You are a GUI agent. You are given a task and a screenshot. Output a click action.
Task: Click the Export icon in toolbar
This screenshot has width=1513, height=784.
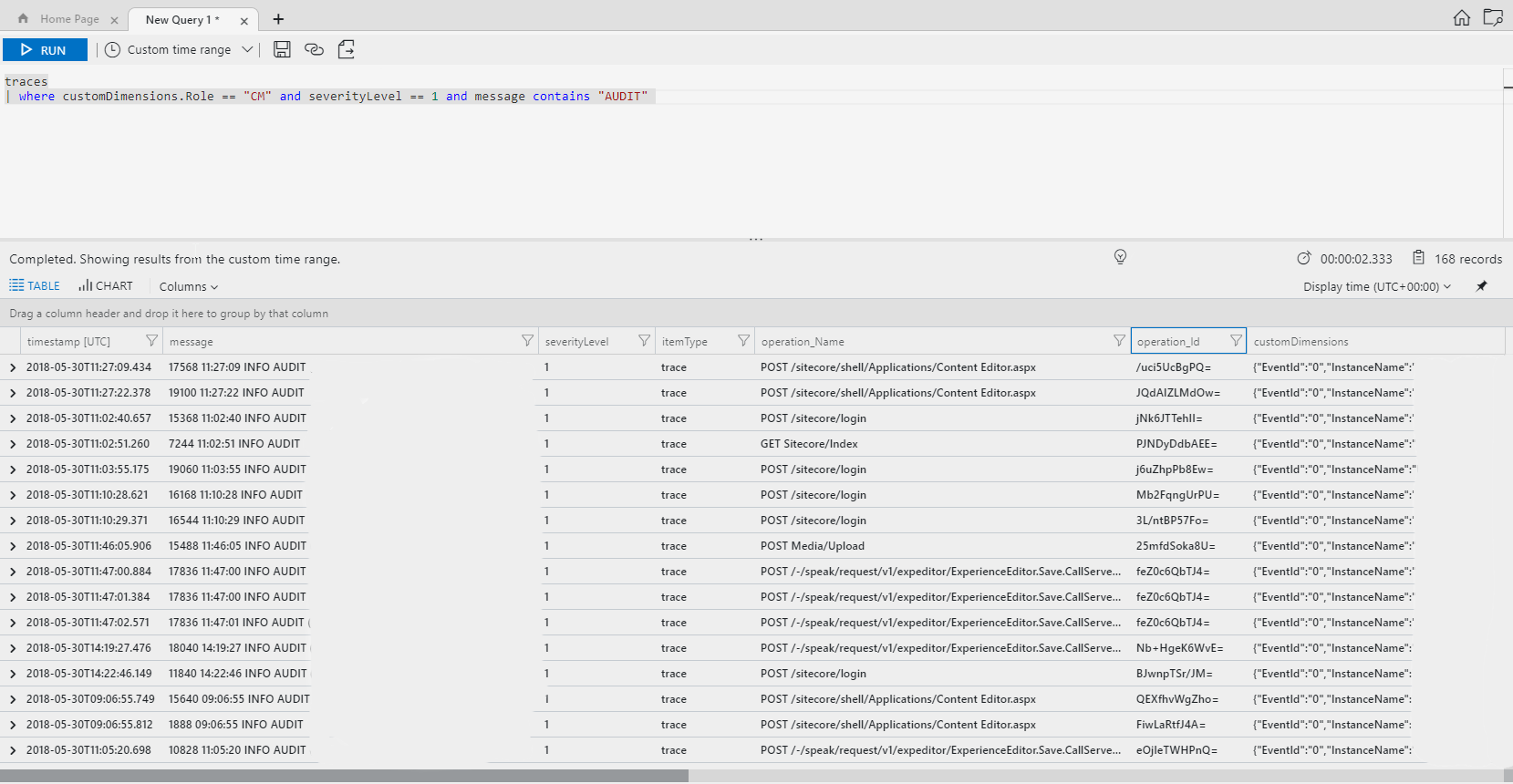(347, 49)
